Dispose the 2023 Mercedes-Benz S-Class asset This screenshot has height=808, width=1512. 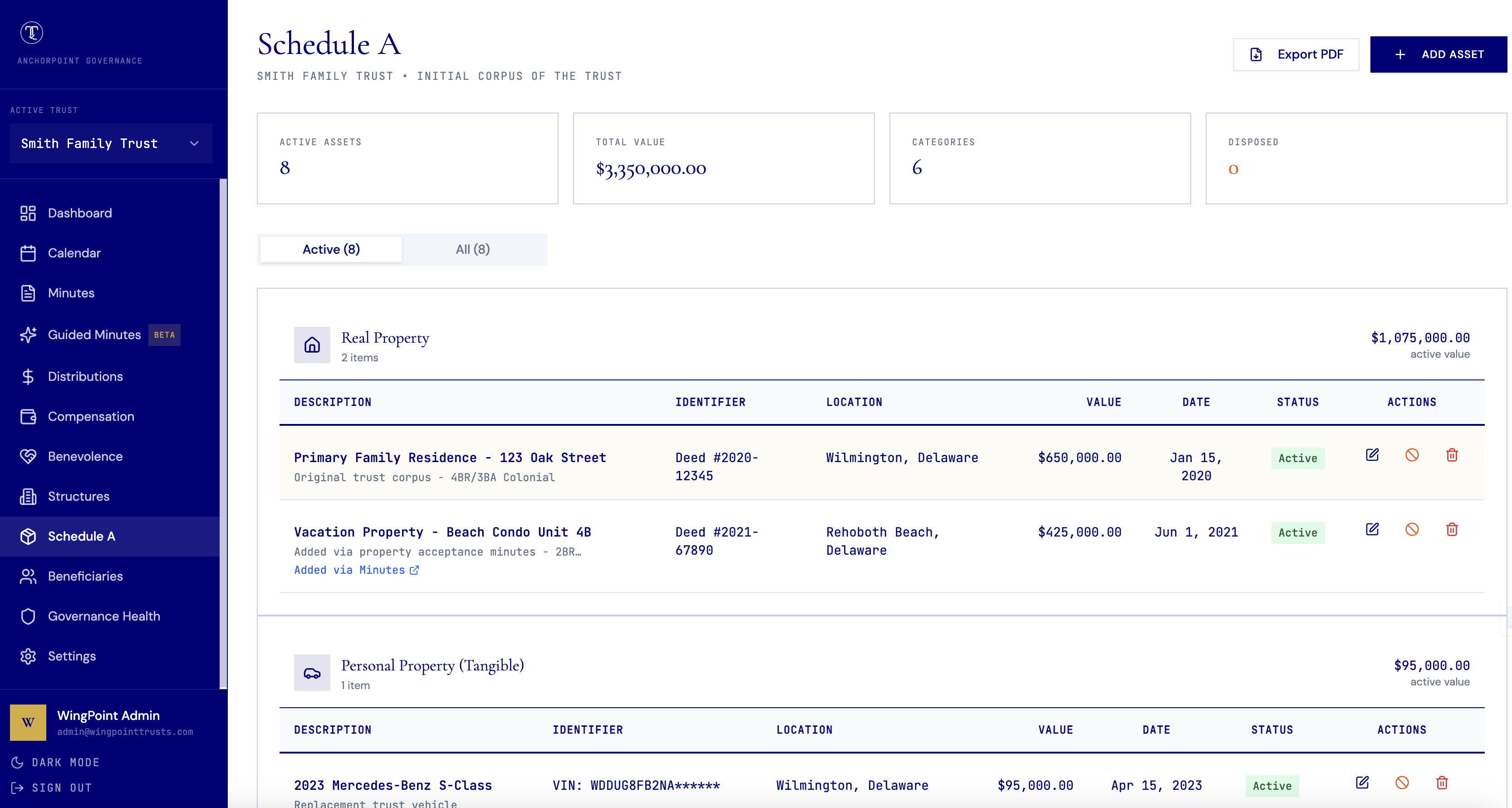tap(1402, 783)
